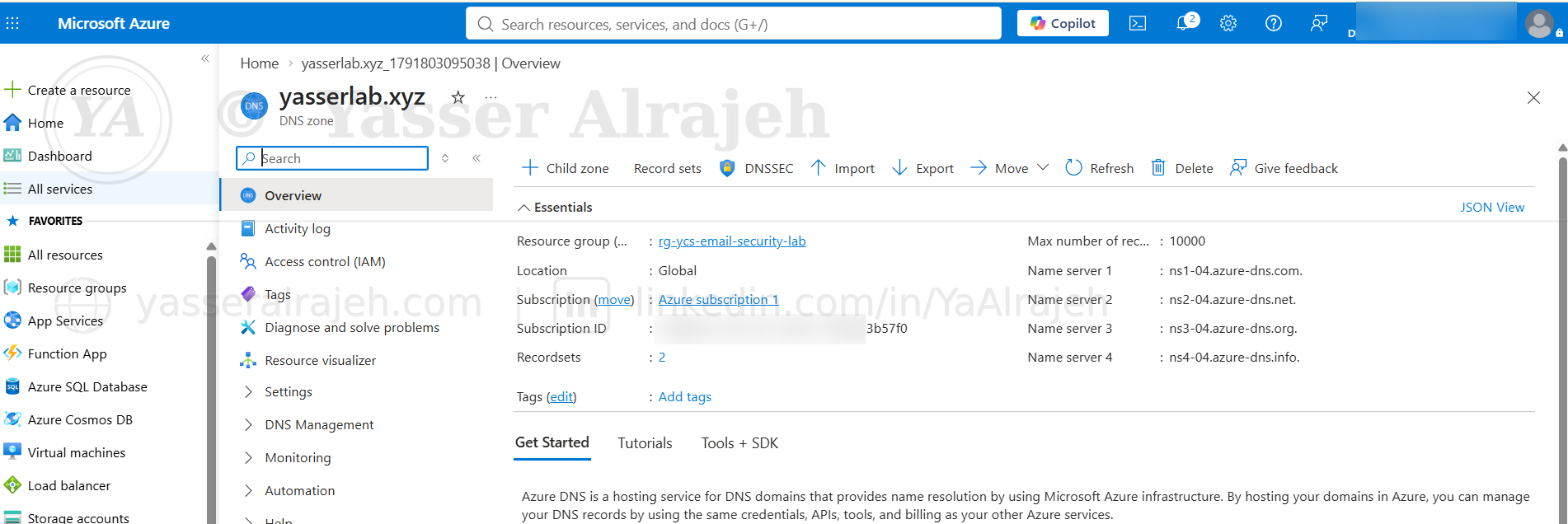The height and width of the screenshot is (524, 1568).
Task: Switch to the Tools + SDK tab
Action: 739,443
